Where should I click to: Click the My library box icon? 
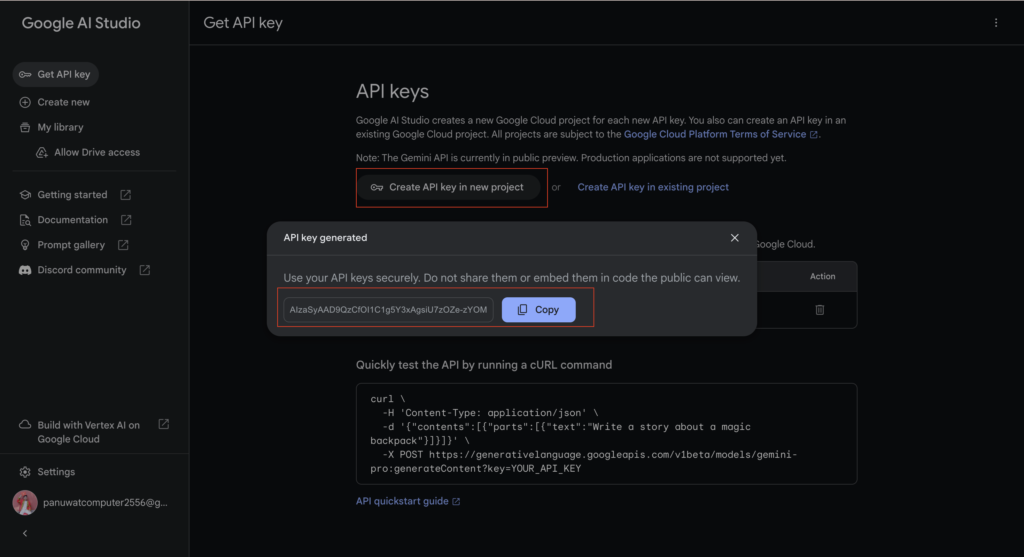pos(25,127)
